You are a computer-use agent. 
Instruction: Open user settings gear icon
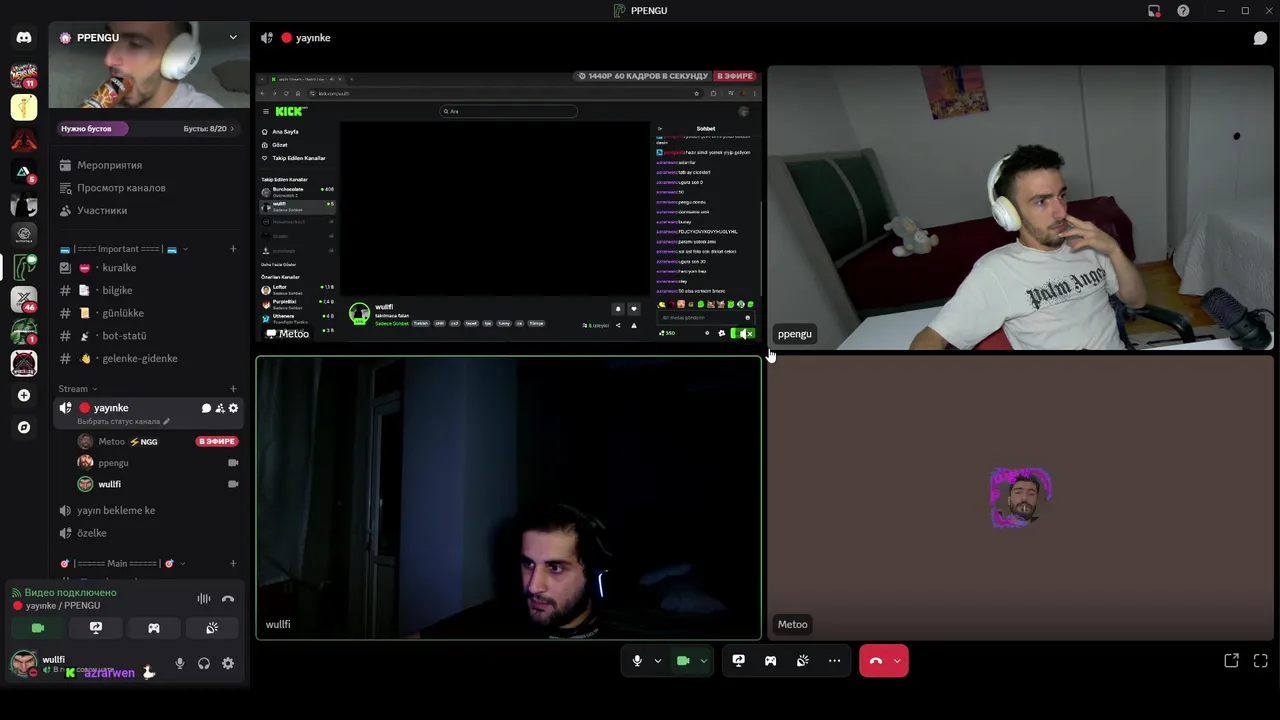228,663
